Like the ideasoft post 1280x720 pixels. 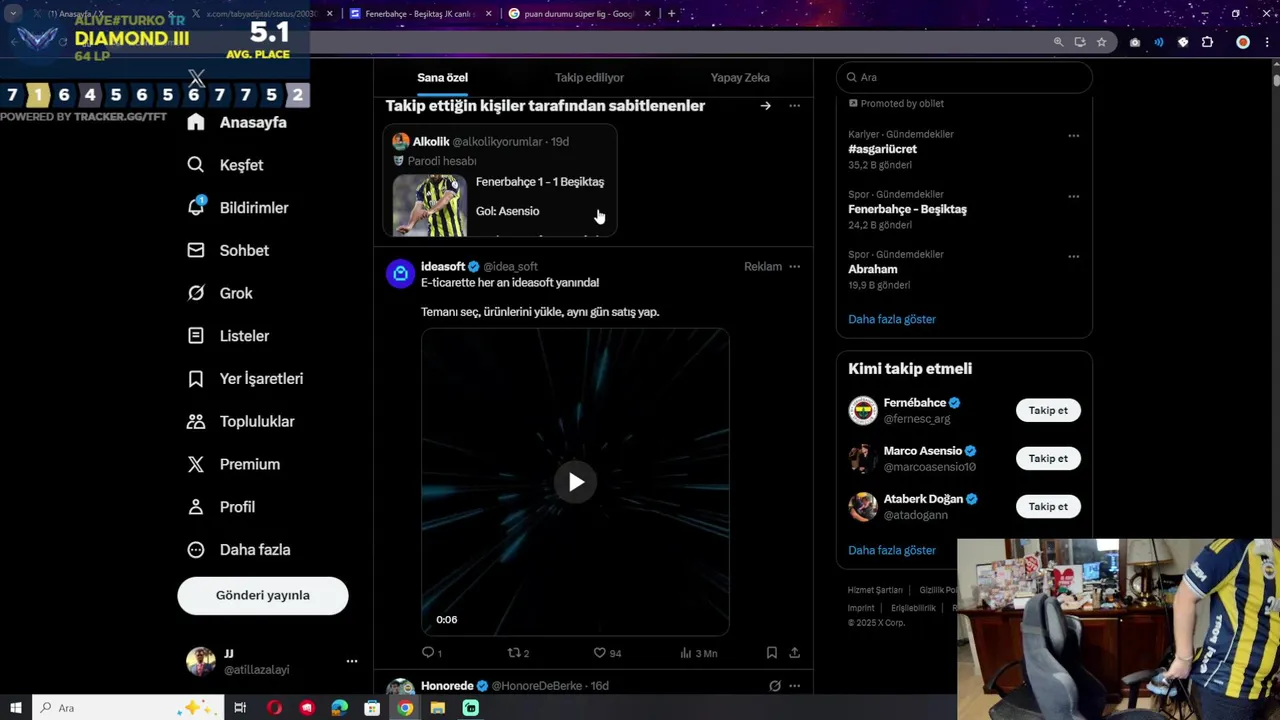click(x=607, y=653)
